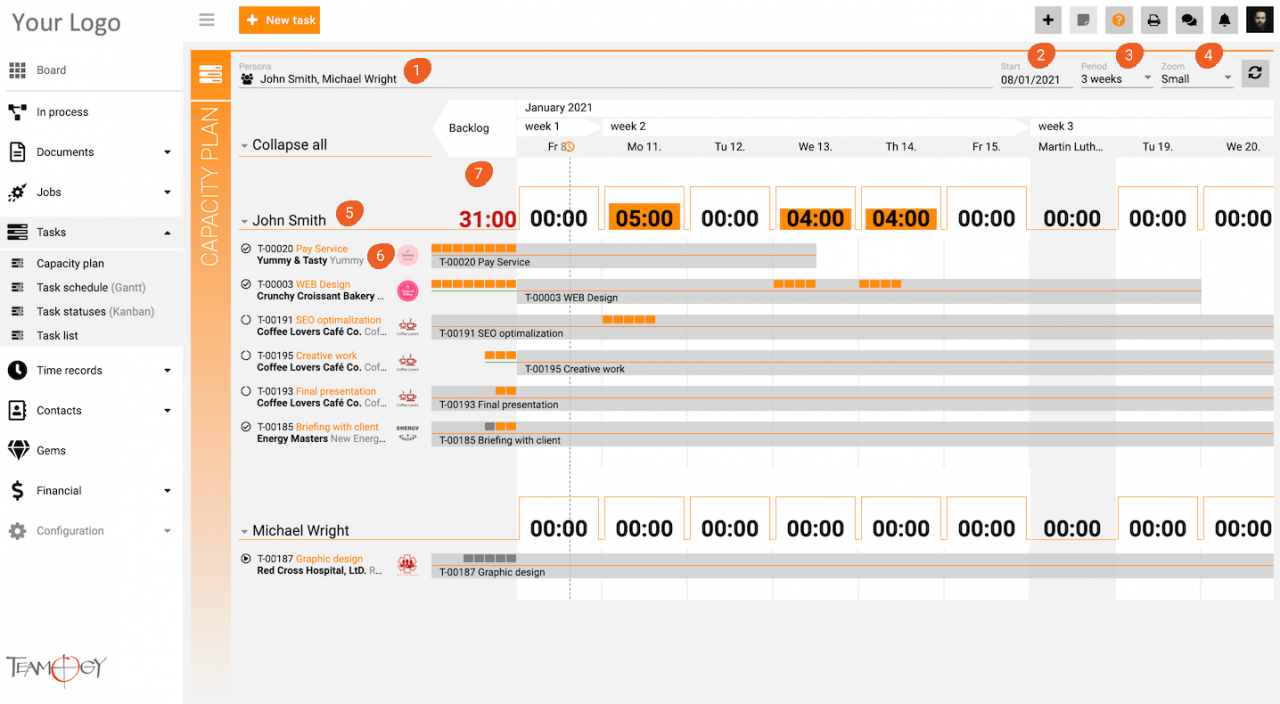Toggle the status circle on T-00195 Creative work

(246, 355)
